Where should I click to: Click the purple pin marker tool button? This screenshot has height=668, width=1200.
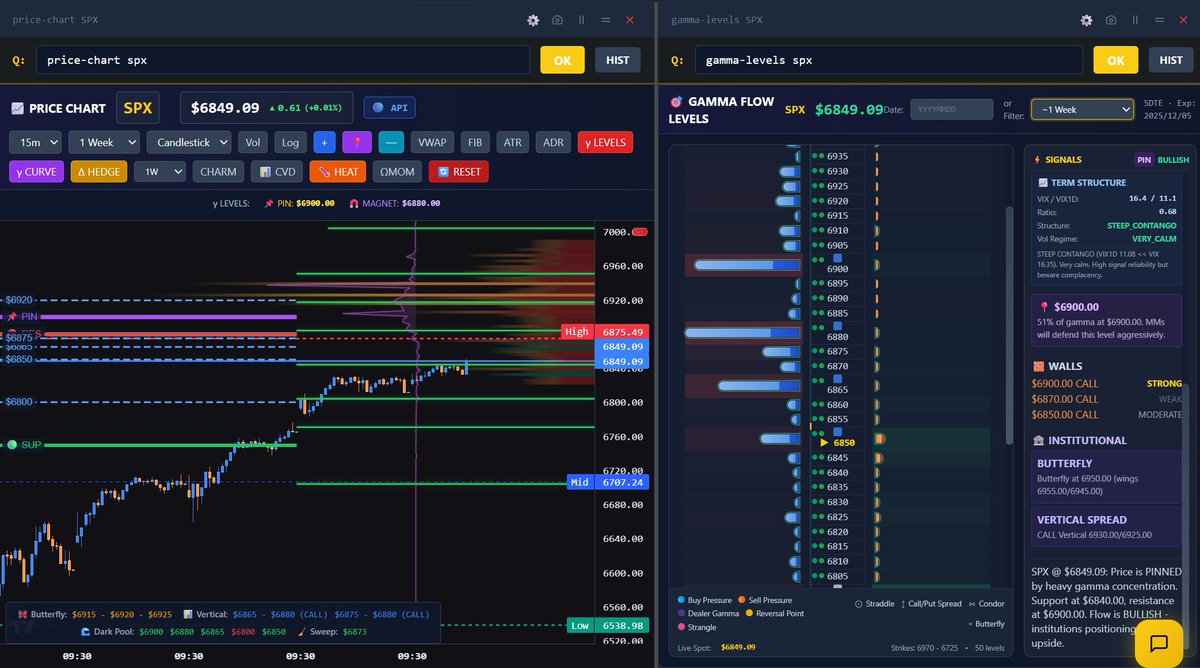(x=357, y=143)
